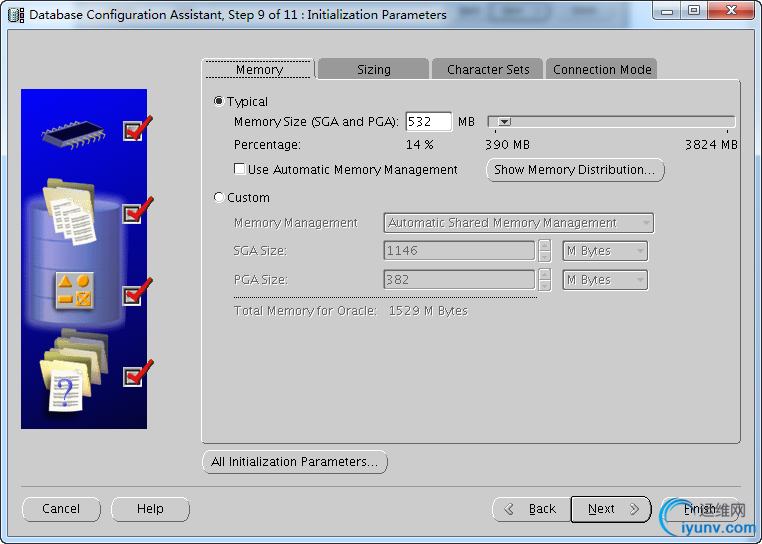
Task: Click the Cancel button
Action: (x=61, y=509)
